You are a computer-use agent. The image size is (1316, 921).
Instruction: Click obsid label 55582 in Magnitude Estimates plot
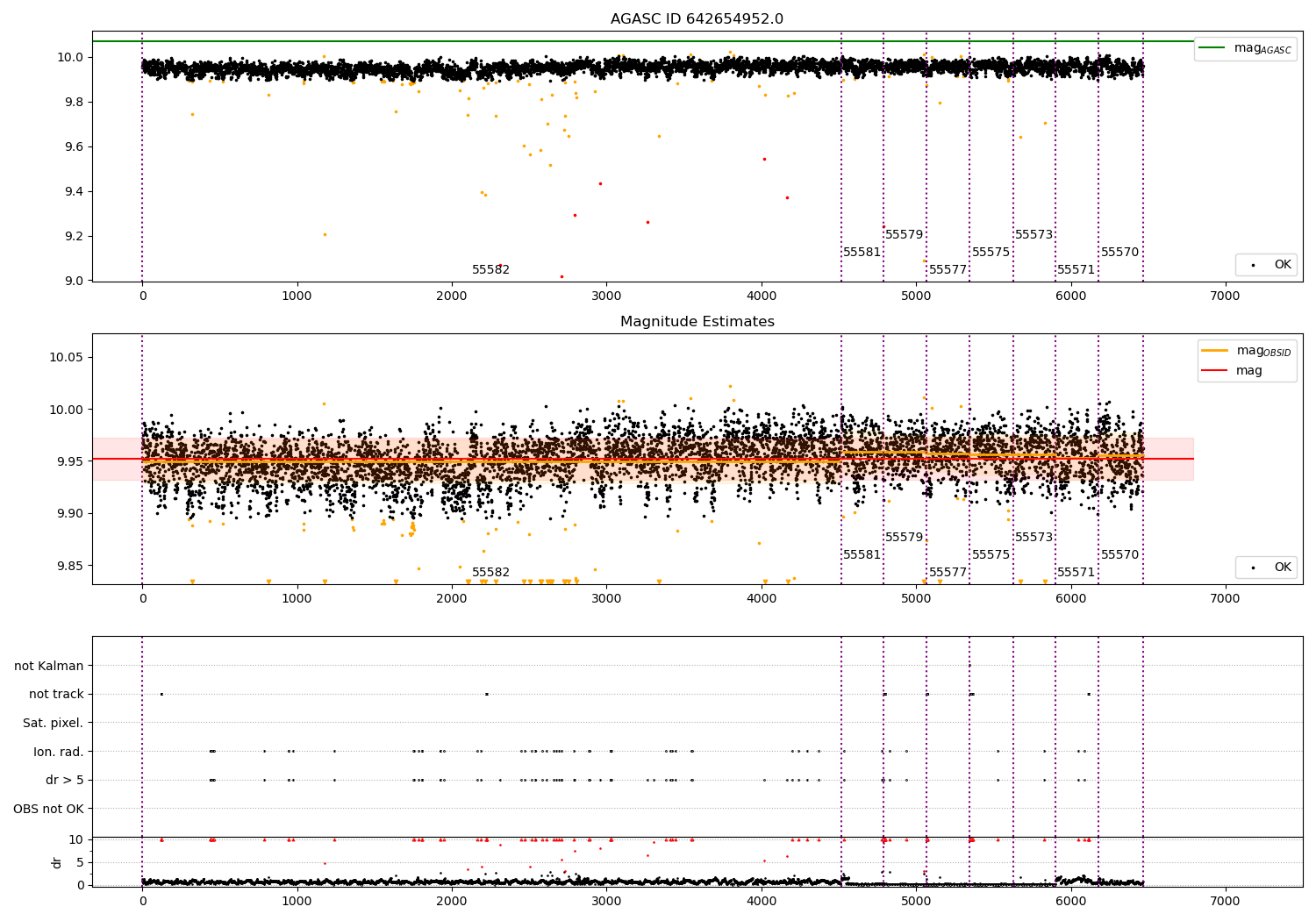click(490, 573)
